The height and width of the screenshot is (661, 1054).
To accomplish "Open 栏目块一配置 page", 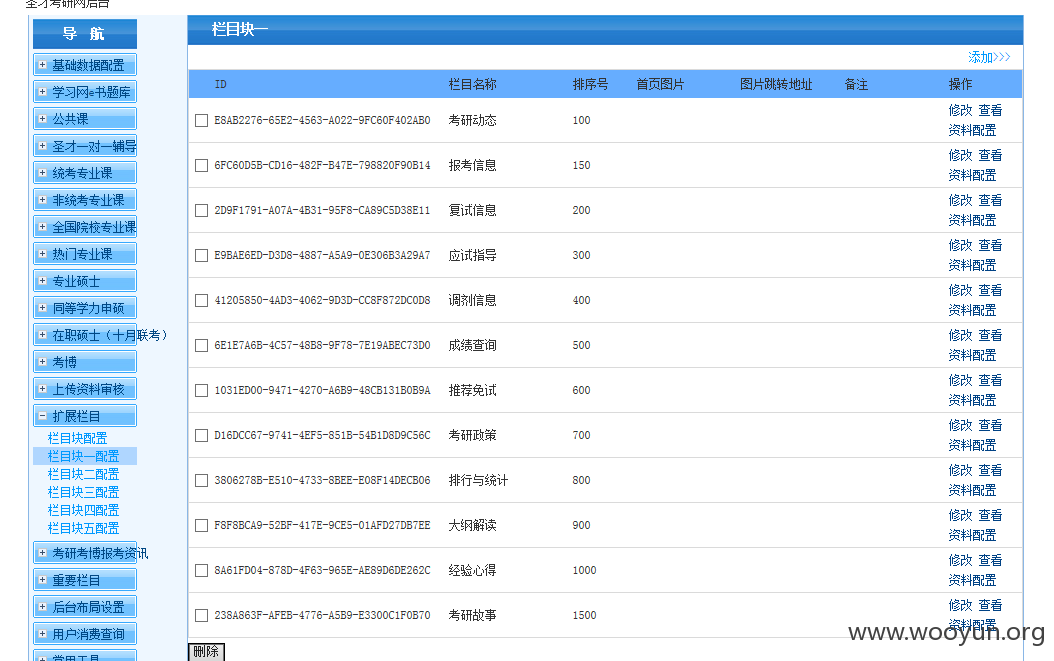I will [83, 456].
